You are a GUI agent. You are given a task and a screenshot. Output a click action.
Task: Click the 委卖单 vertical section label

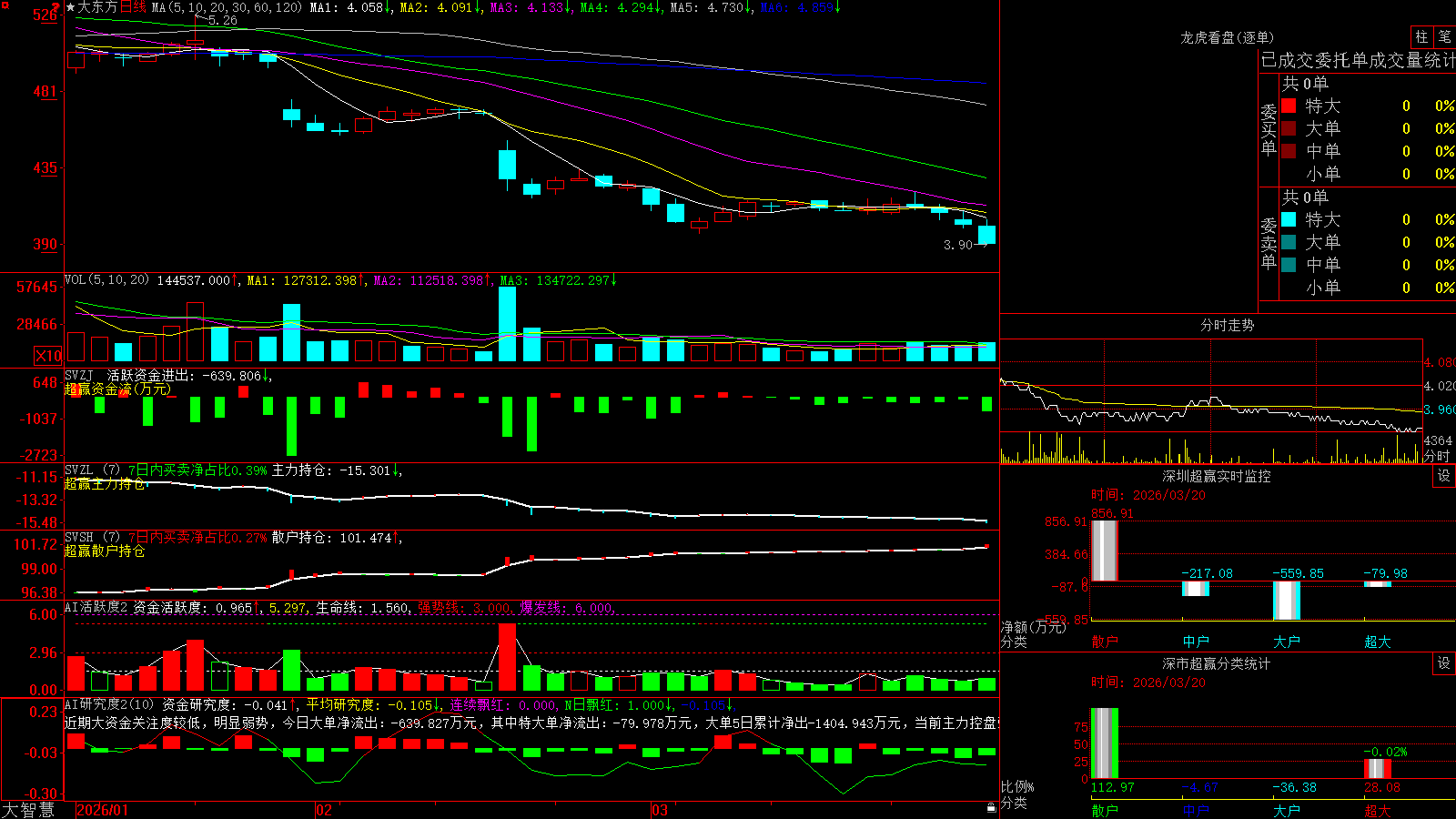[1269, 243]
